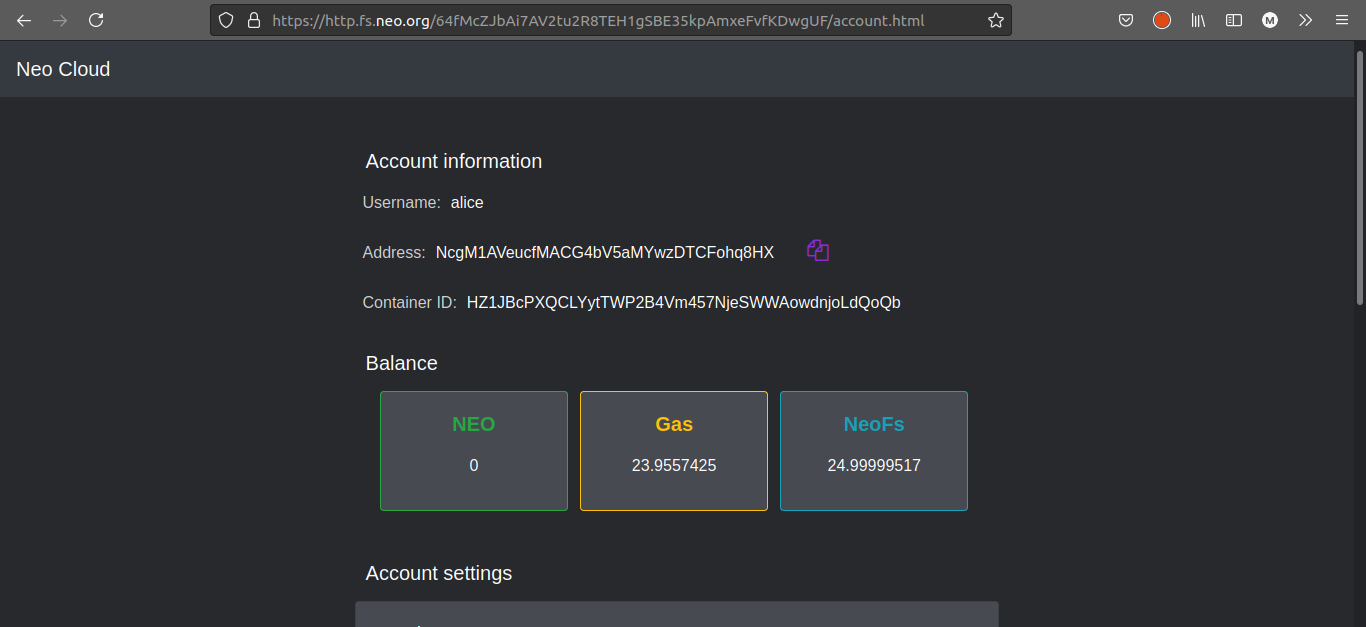Screen dimensions: 1366x627
Task: Select the NeoFs balance card
Action: tap(874, 451)
